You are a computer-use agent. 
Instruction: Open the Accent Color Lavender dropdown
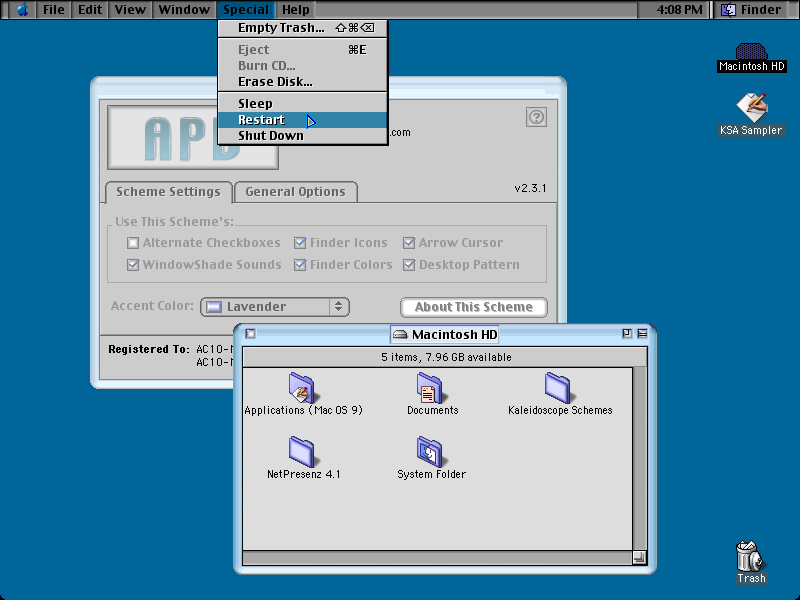275,307
